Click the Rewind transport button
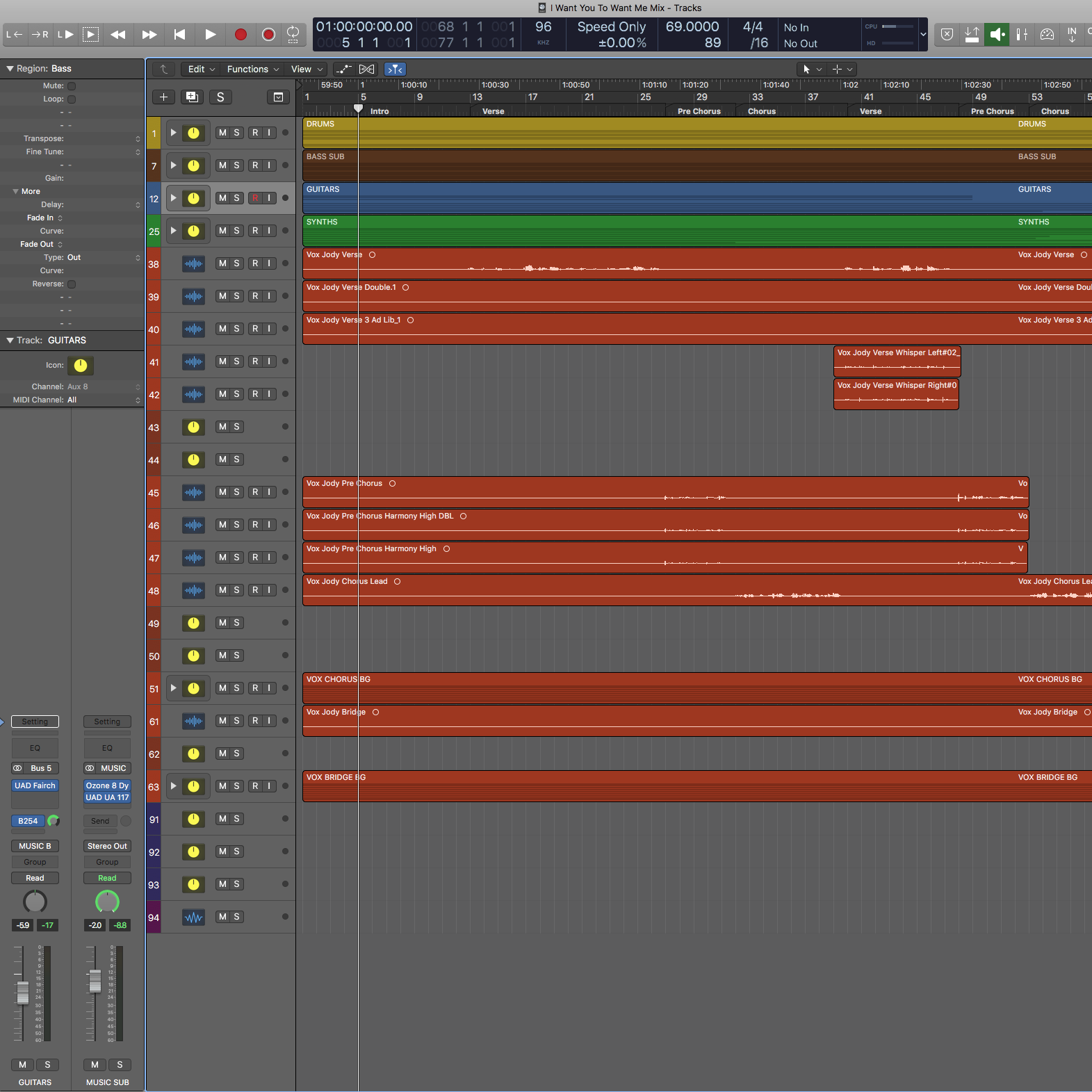1092x1092 pixels. point(118,34)
